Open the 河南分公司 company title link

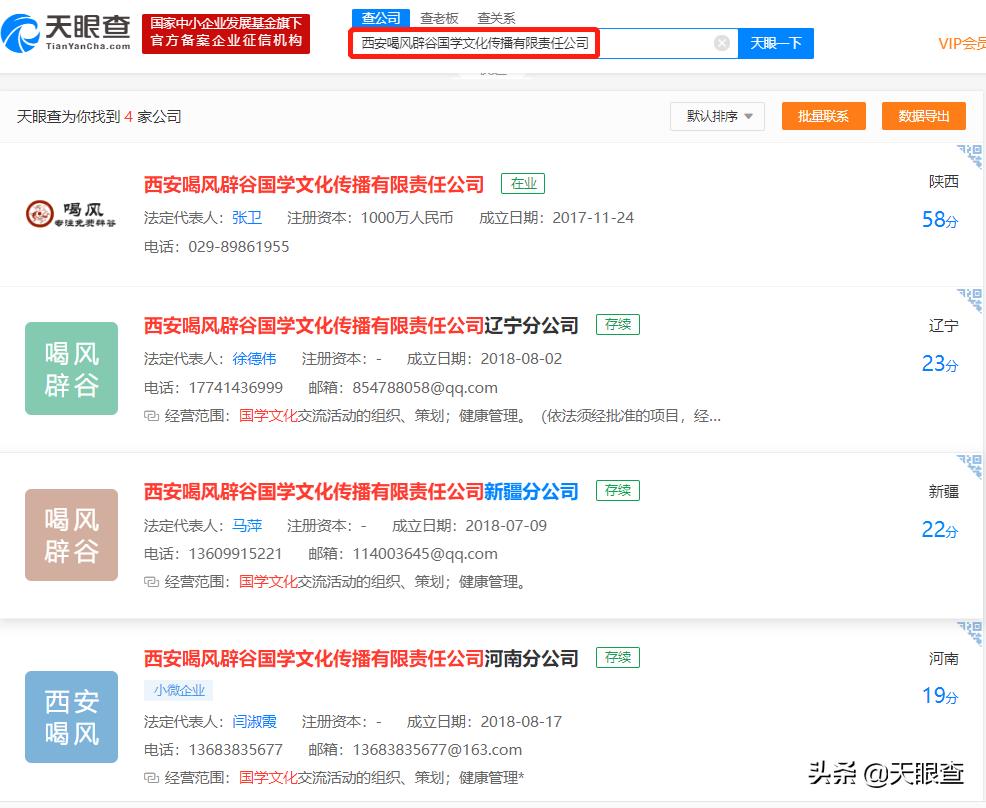pos(361,658)
